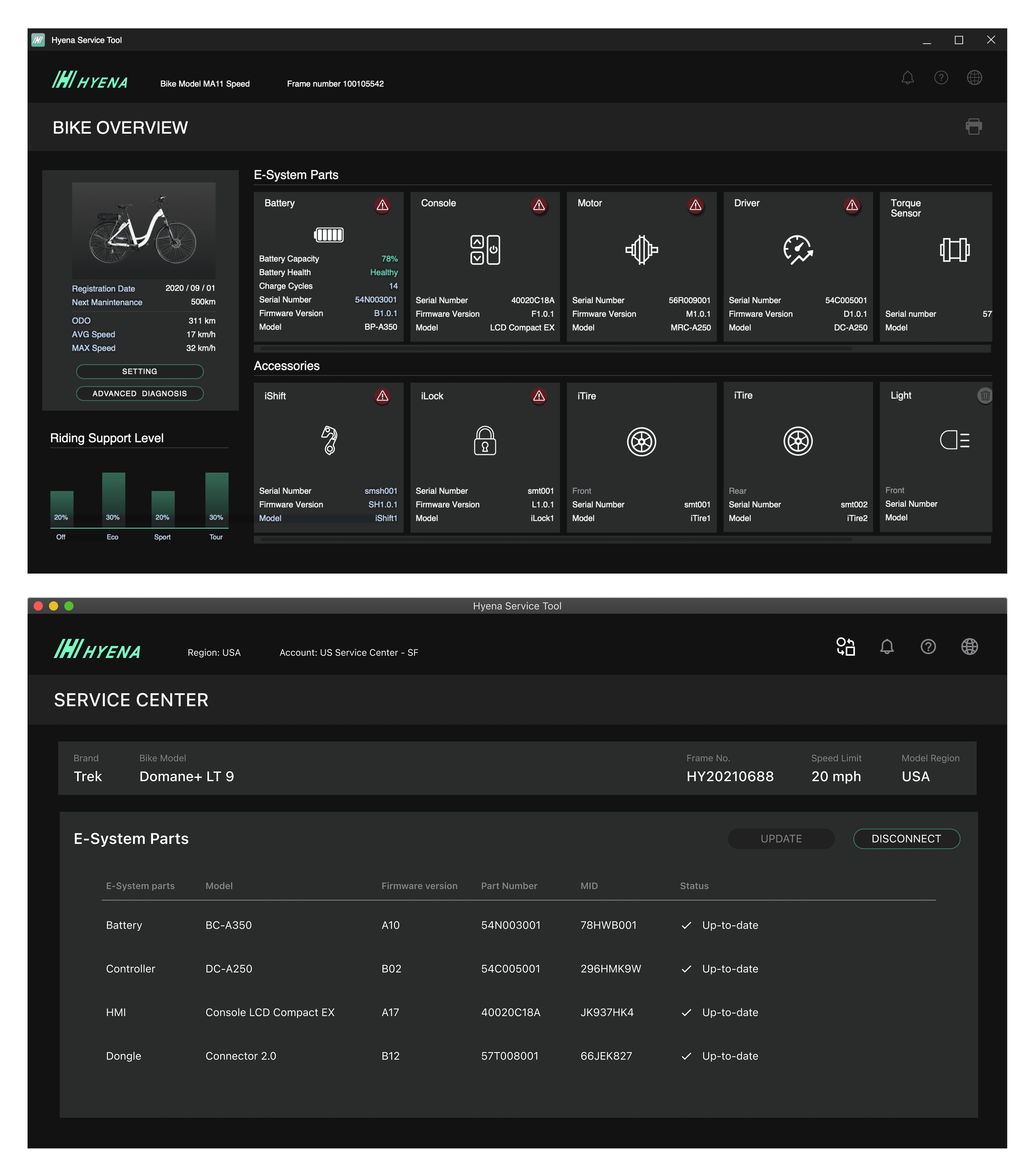Viewport: 1034px width, 1176px height.
Task: Click the iLock warning alert icon
Action: (539, 396)
